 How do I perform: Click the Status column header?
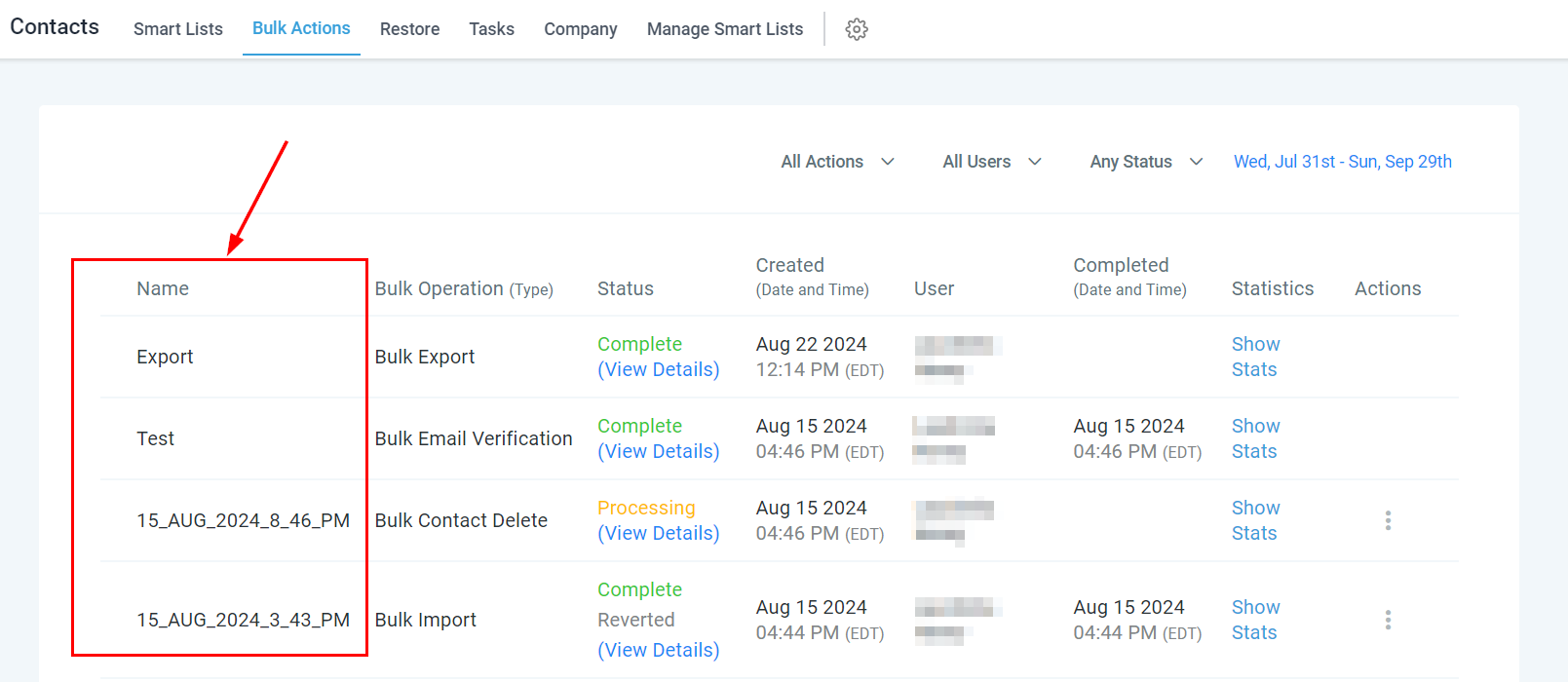click(x=626, y=288)
